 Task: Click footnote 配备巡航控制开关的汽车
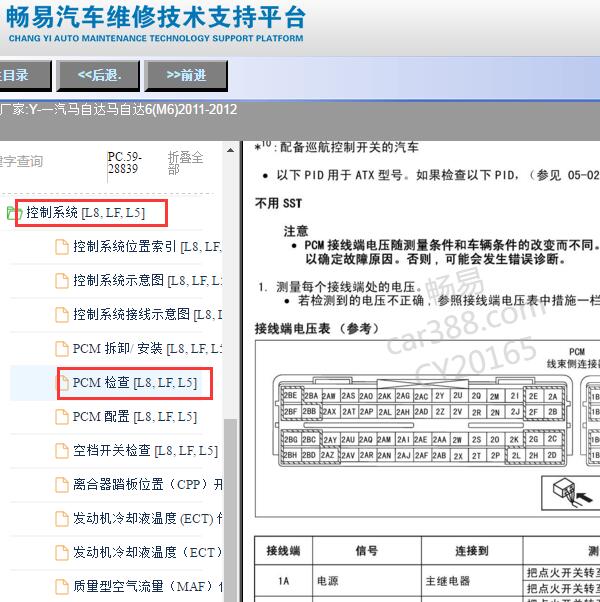(349, 147)
